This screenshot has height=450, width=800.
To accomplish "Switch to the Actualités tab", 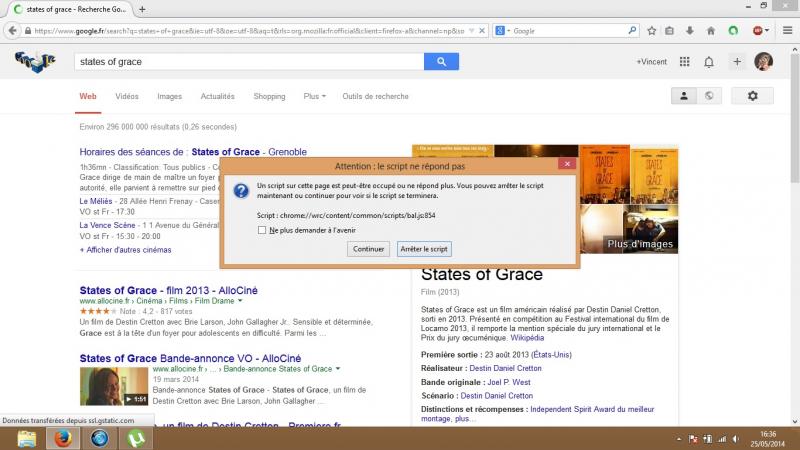I will [217, 96].
